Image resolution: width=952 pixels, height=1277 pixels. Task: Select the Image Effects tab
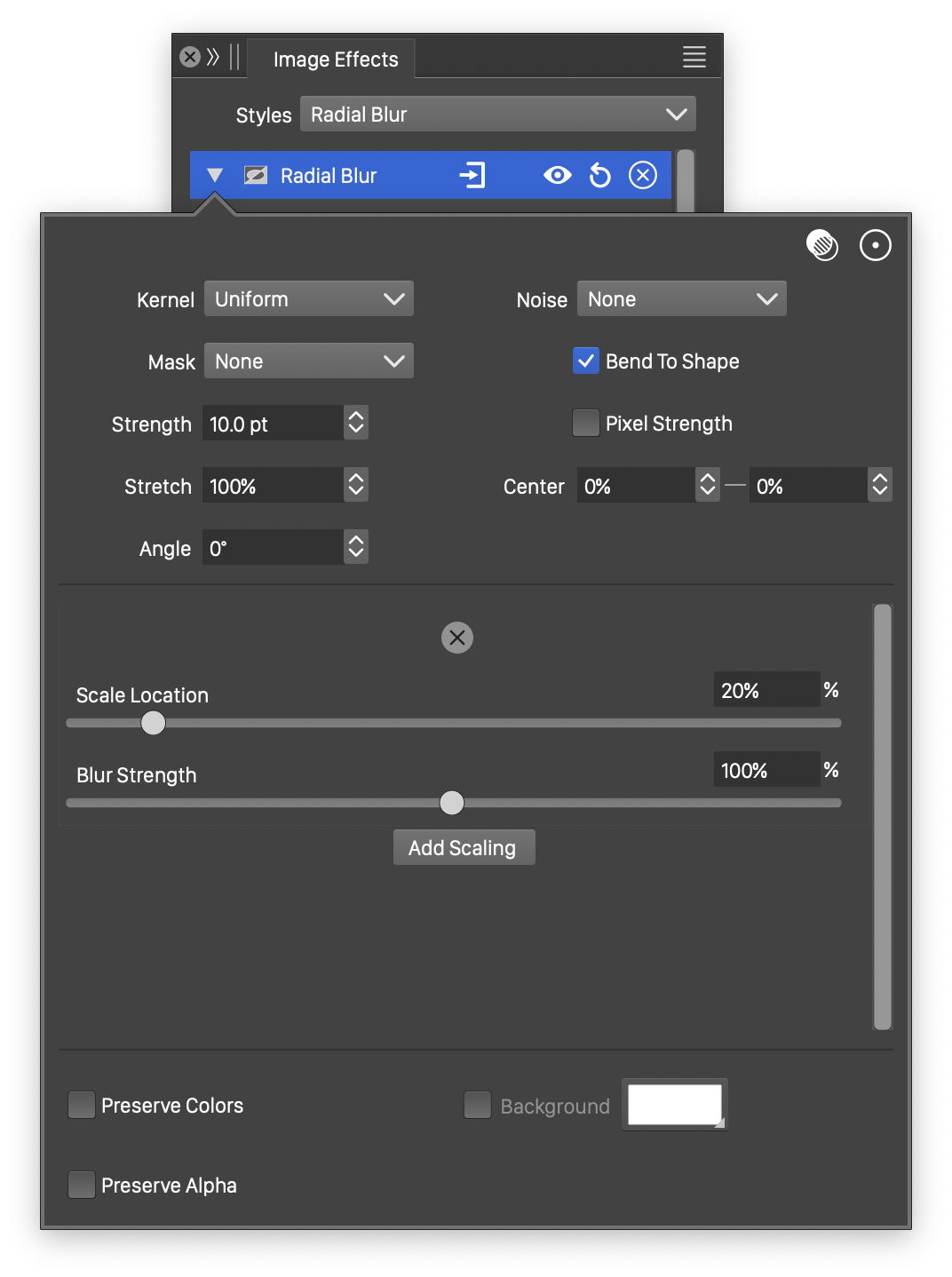click(x=335, y=59)
